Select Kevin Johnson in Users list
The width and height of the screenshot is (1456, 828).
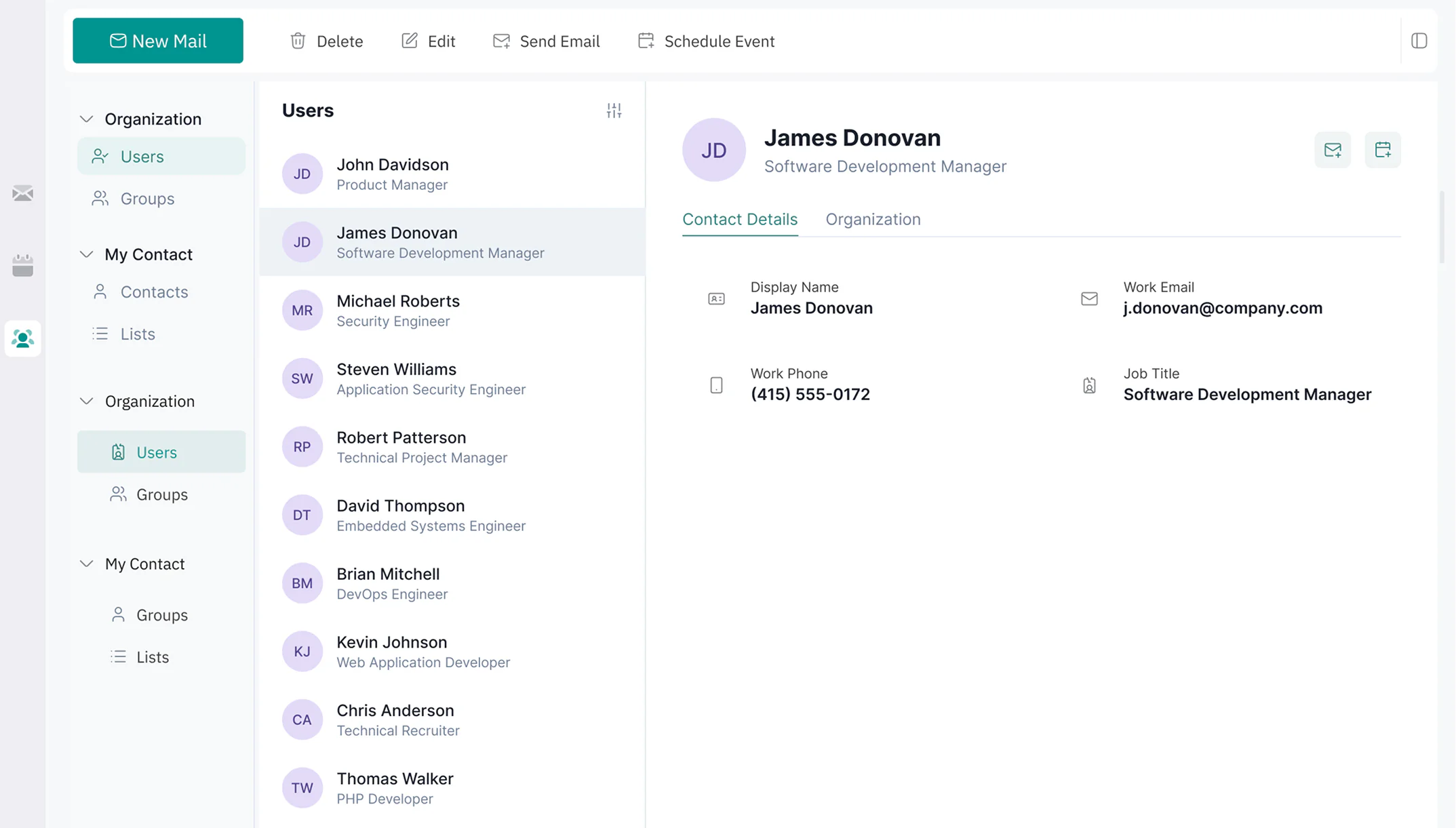(x=452, y=652)
